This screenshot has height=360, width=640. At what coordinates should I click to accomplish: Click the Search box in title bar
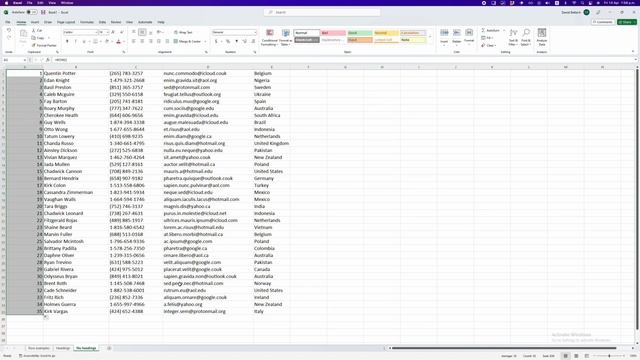tap(322, 13)
